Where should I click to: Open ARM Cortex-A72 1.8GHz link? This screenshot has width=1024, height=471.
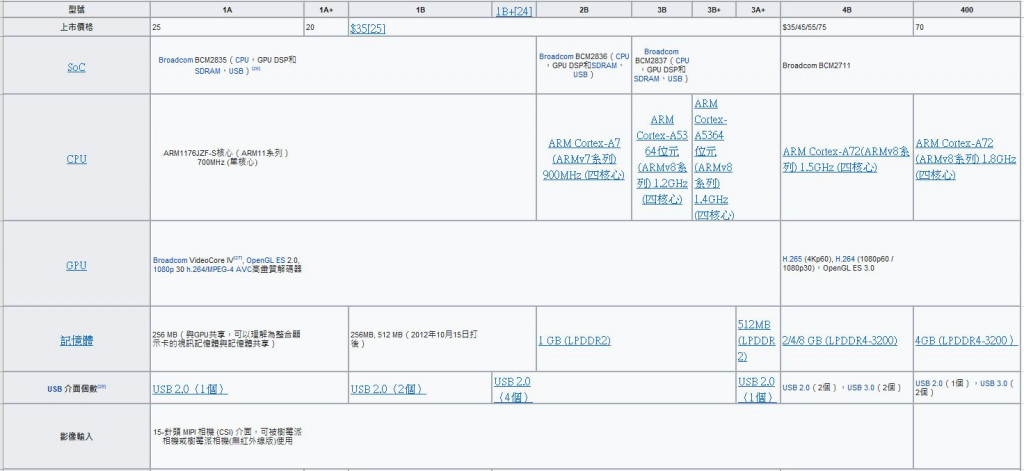click(x=965, y=159)
